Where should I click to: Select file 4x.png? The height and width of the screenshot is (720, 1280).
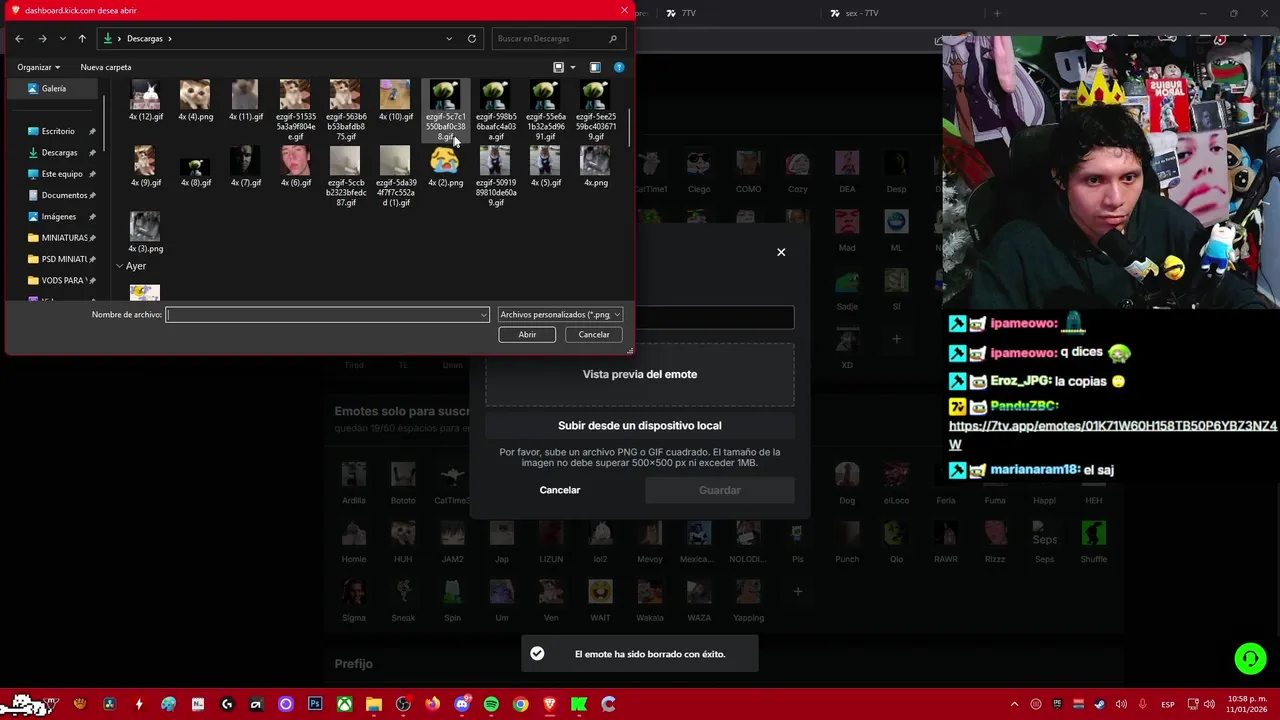coord(595,167)
